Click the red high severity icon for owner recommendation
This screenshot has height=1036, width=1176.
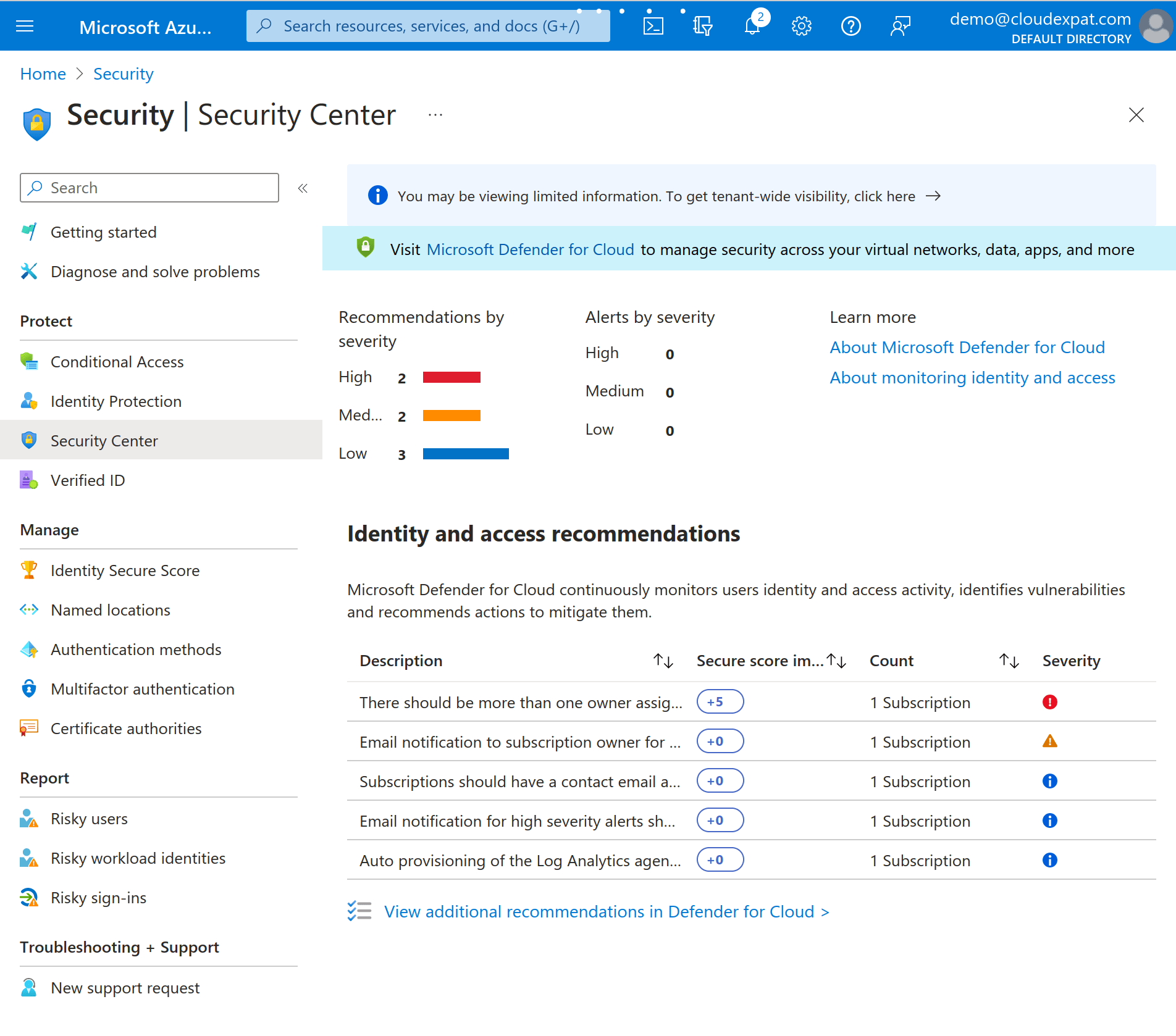(x=1050, y=702)
